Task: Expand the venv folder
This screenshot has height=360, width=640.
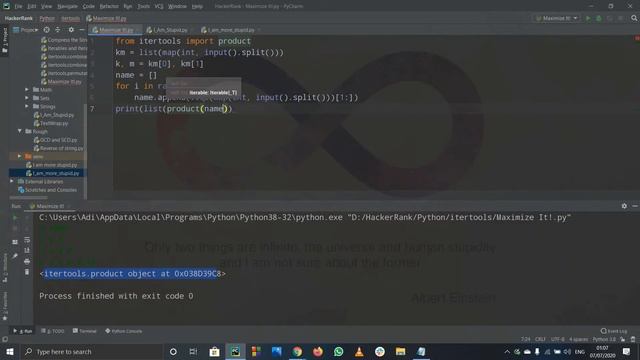Action: tap(20, 156)
